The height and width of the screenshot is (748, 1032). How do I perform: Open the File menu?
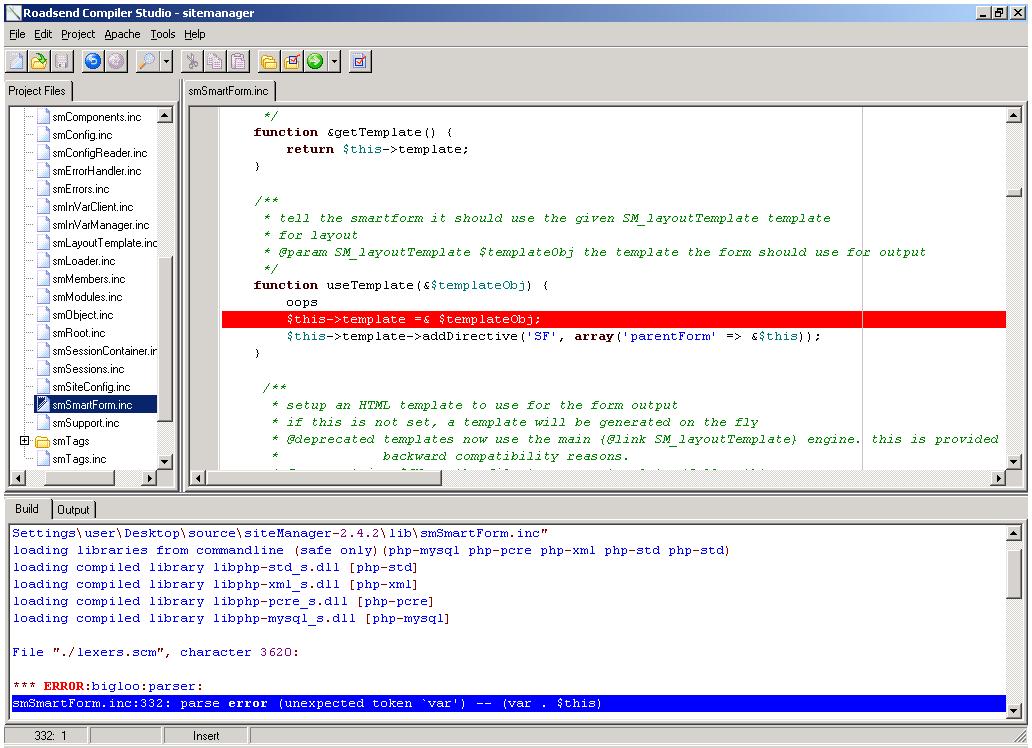pos(17,34)
